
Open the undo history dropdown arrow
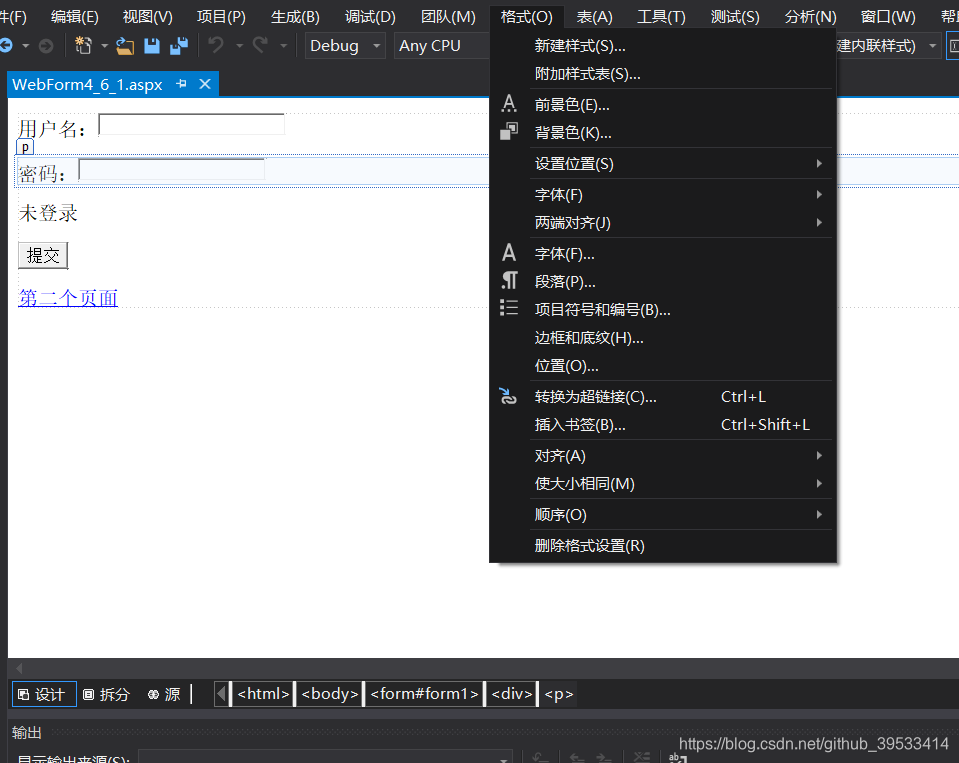click(239, 45)
